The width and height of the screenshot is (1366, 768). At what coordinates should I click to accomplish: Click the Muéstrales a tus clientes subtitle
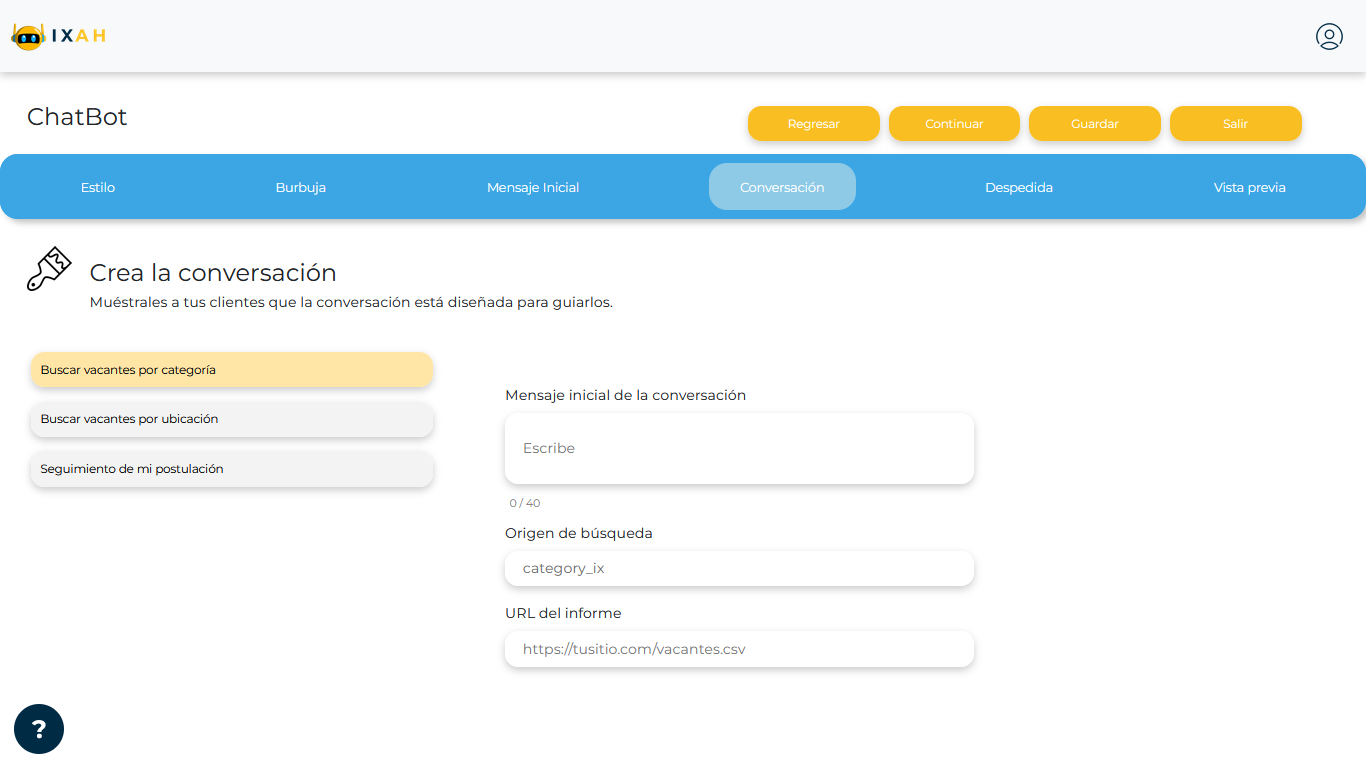click(351, 302)
